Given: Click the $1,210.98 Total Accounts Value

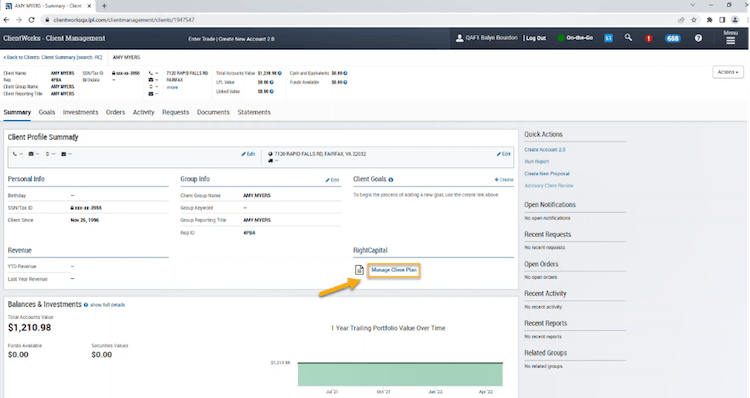Looking at the screenshot, I should pyautogui.click(x=30, y=328).
